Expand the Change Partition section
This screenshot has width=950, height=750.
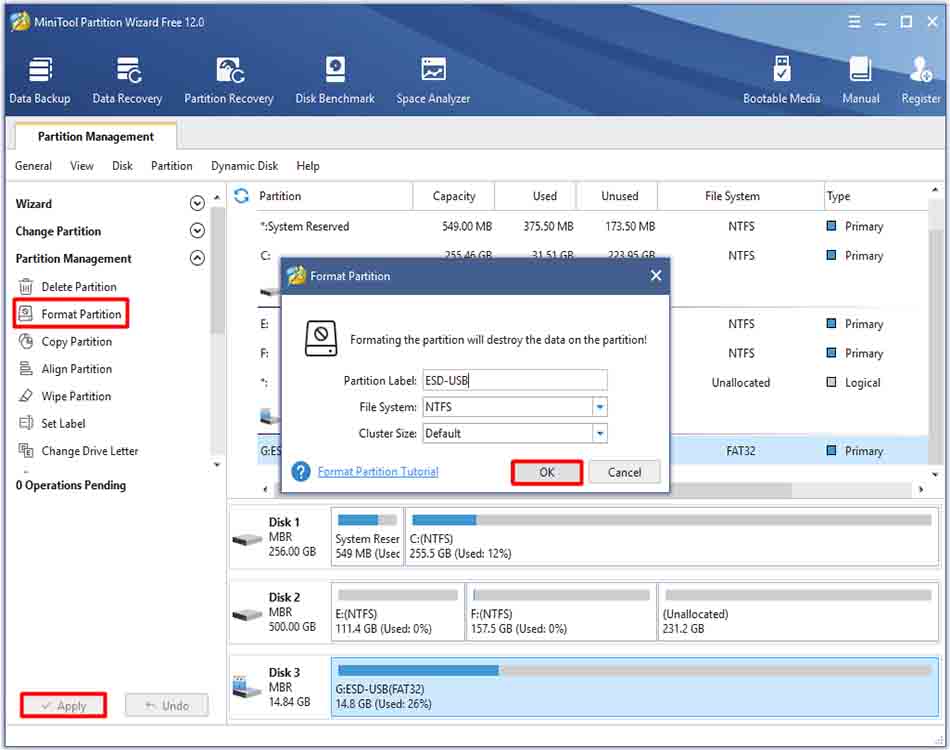tap(197, 230)
